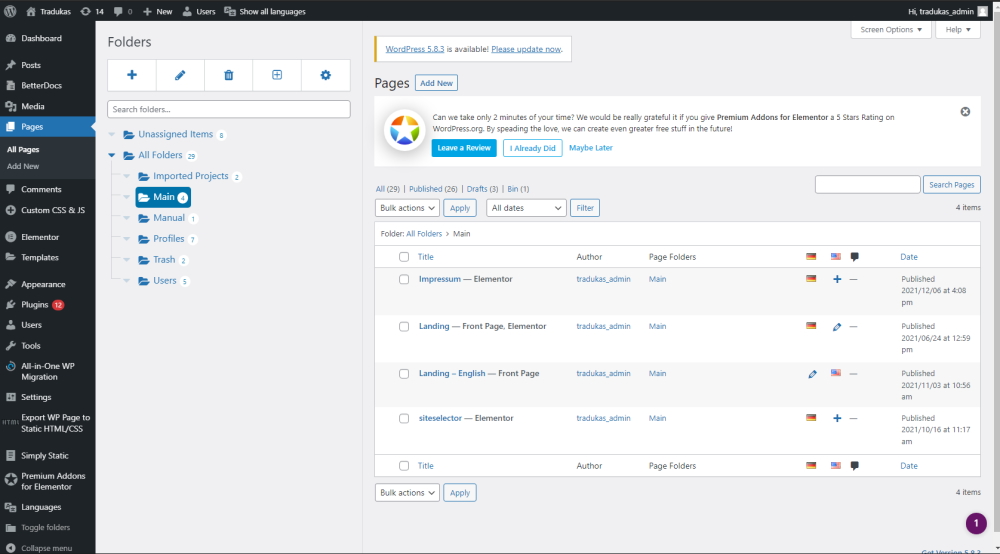Expand the Unassigned Items arrow

112,135
